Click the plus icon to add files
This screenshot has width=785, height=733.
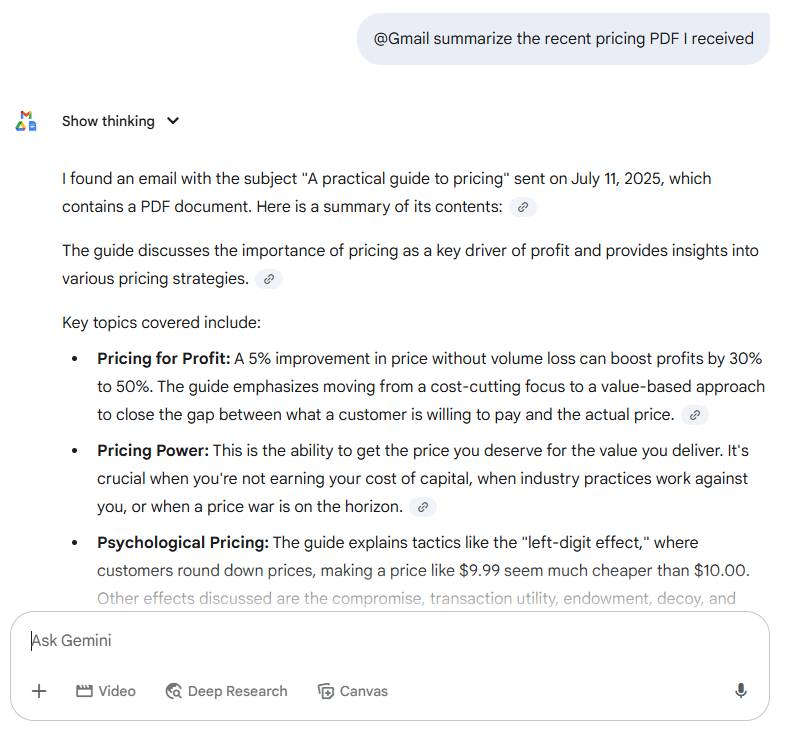39,691
